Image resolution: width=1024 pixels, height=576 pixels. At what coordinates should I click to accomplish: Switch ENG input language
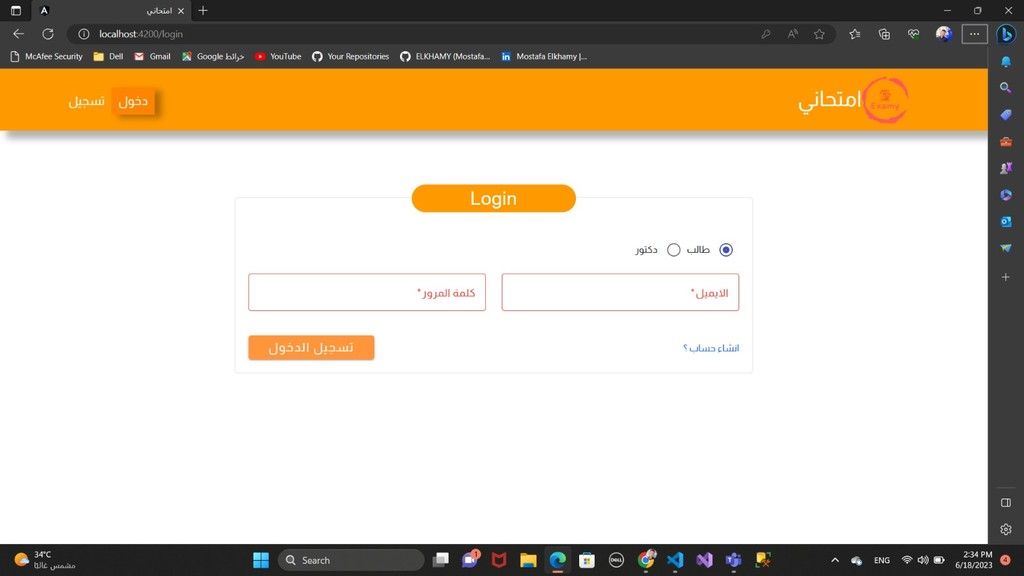(882, 560)
